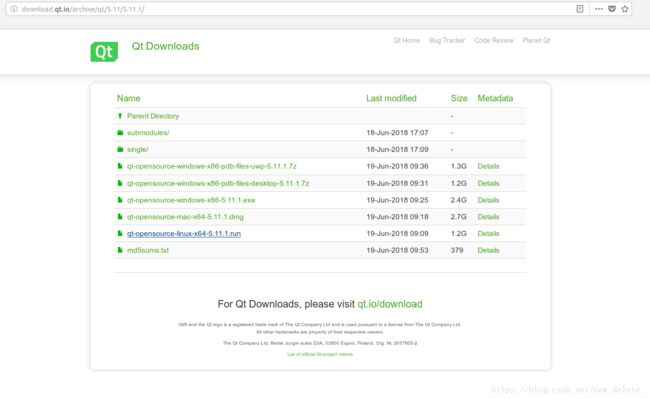Click the Qt Downloads title
The width and height of the screenshot is (650, 399).
pyautogui.click(x=165, y=46)
